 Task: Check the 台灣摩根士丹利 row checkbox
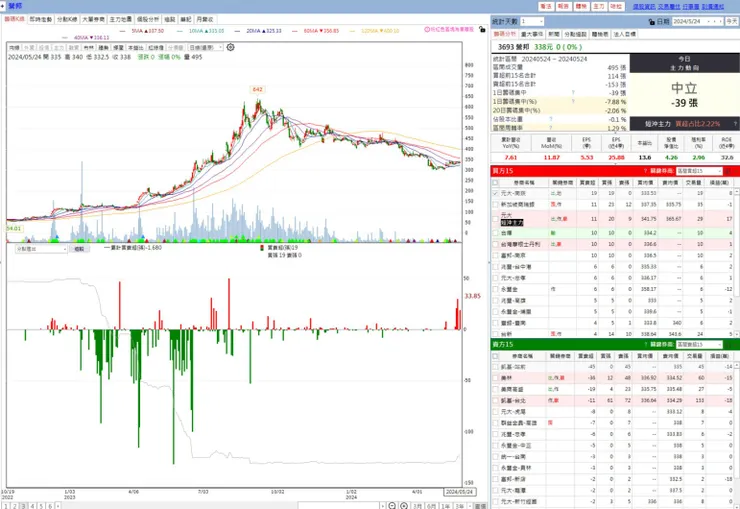[x=495, y=244]
